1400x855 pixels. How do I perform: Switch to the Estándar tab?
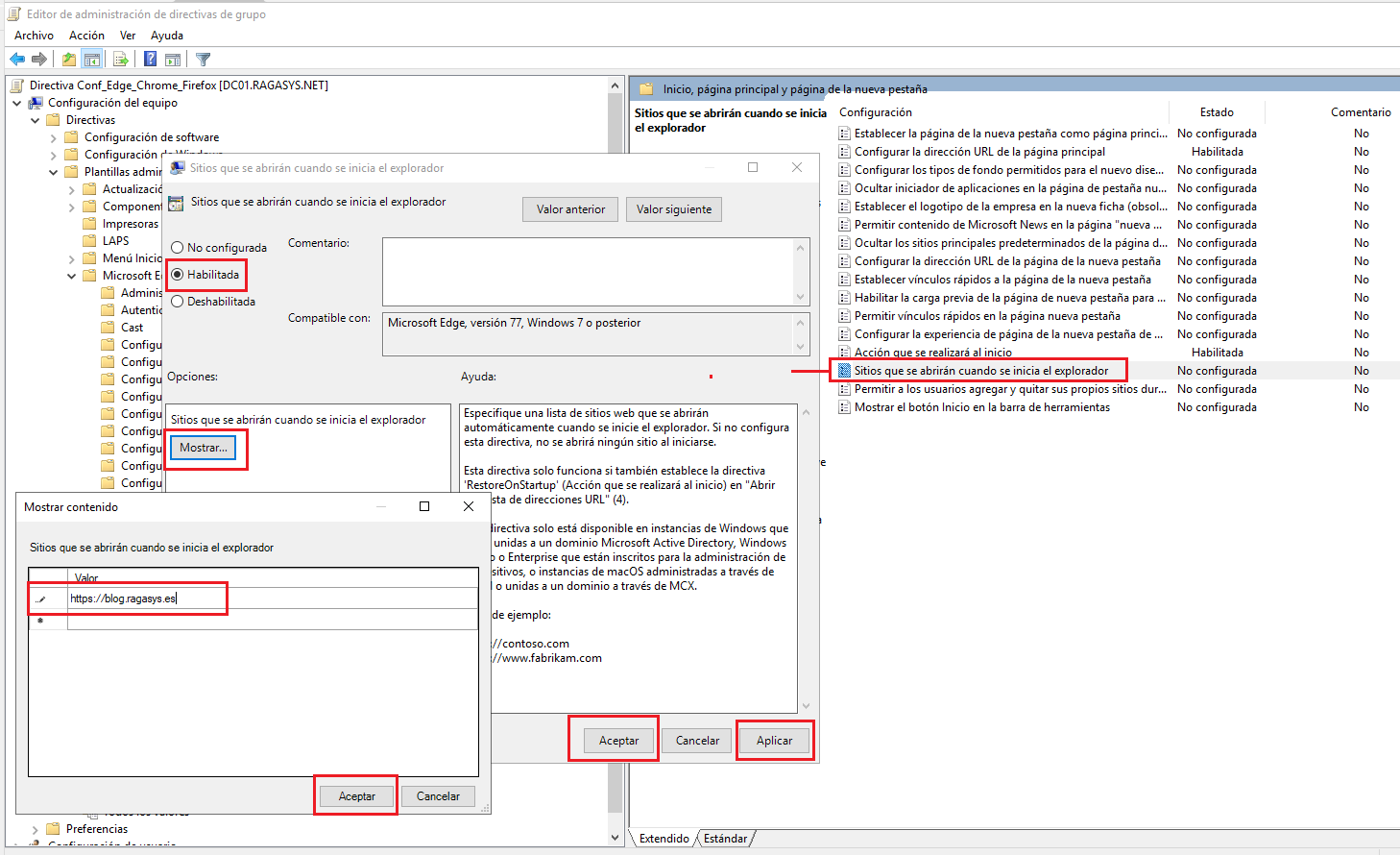coord(726,838)
